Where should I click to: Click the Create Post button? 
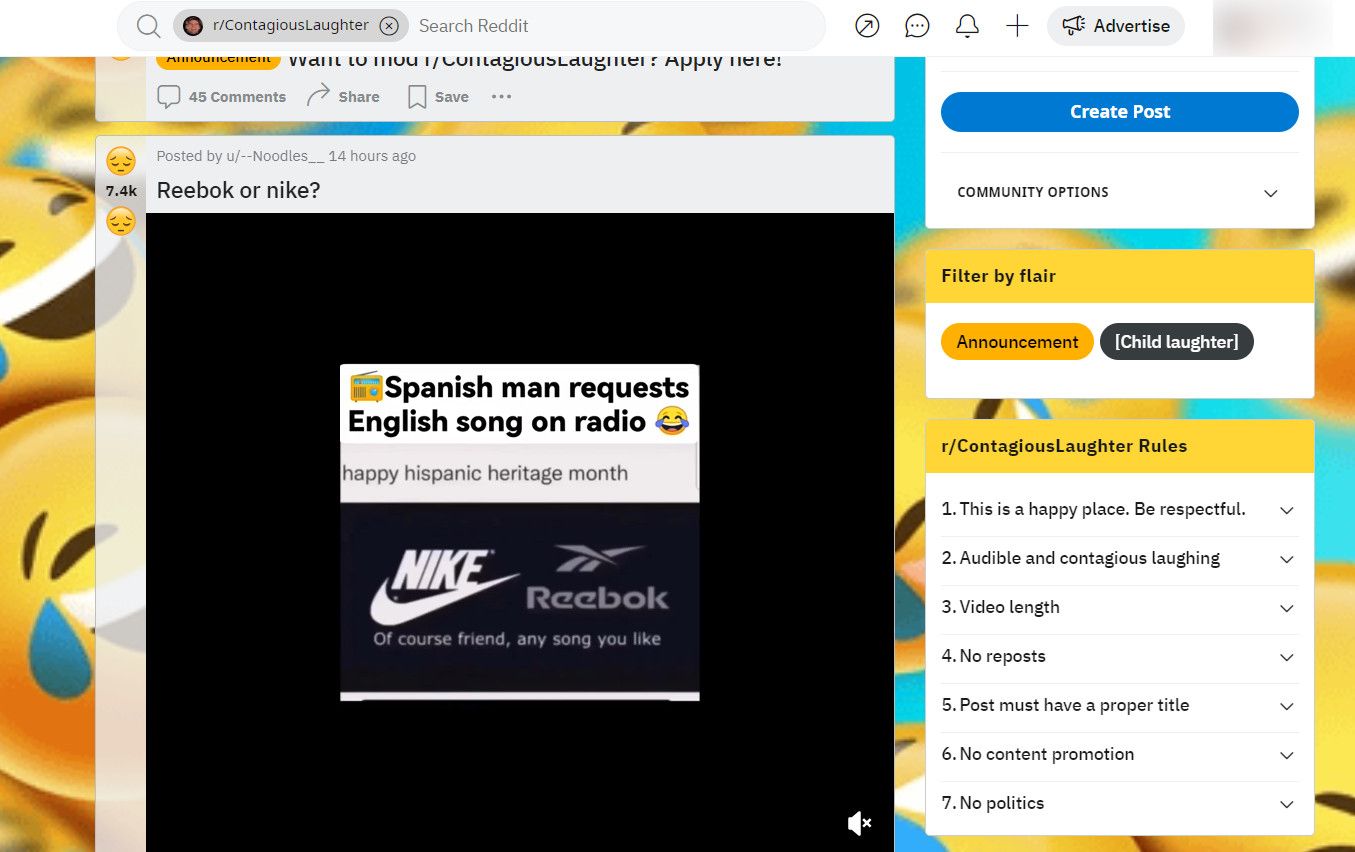tap(1119, 112)
